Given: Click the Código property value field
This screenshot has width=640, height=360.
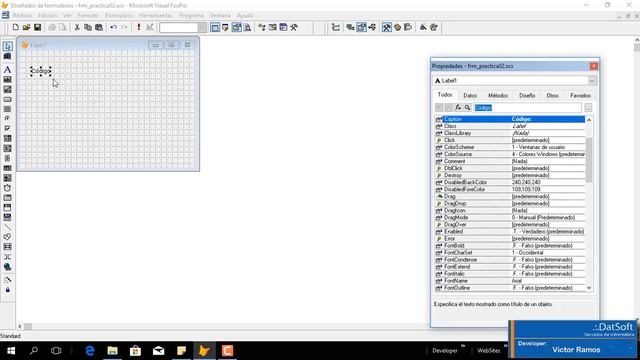Looking at the screenshot, I should 527,108.
